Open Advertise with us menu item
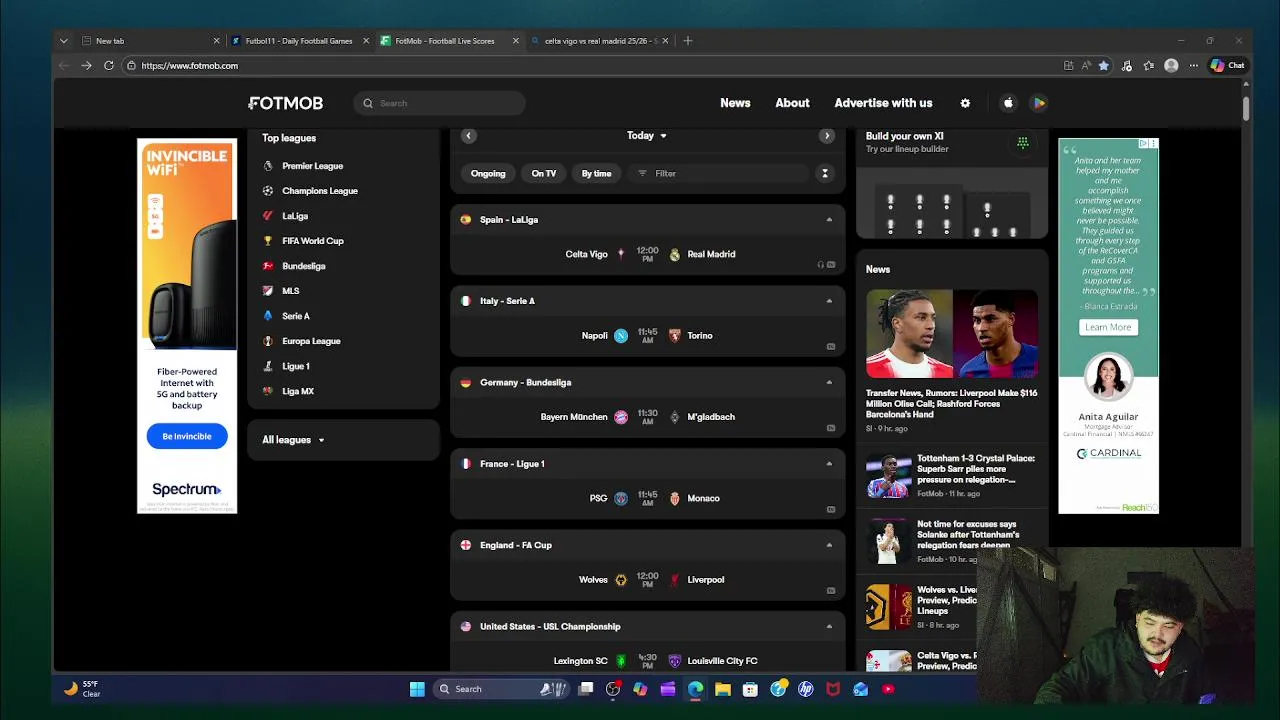 point(883,103)
